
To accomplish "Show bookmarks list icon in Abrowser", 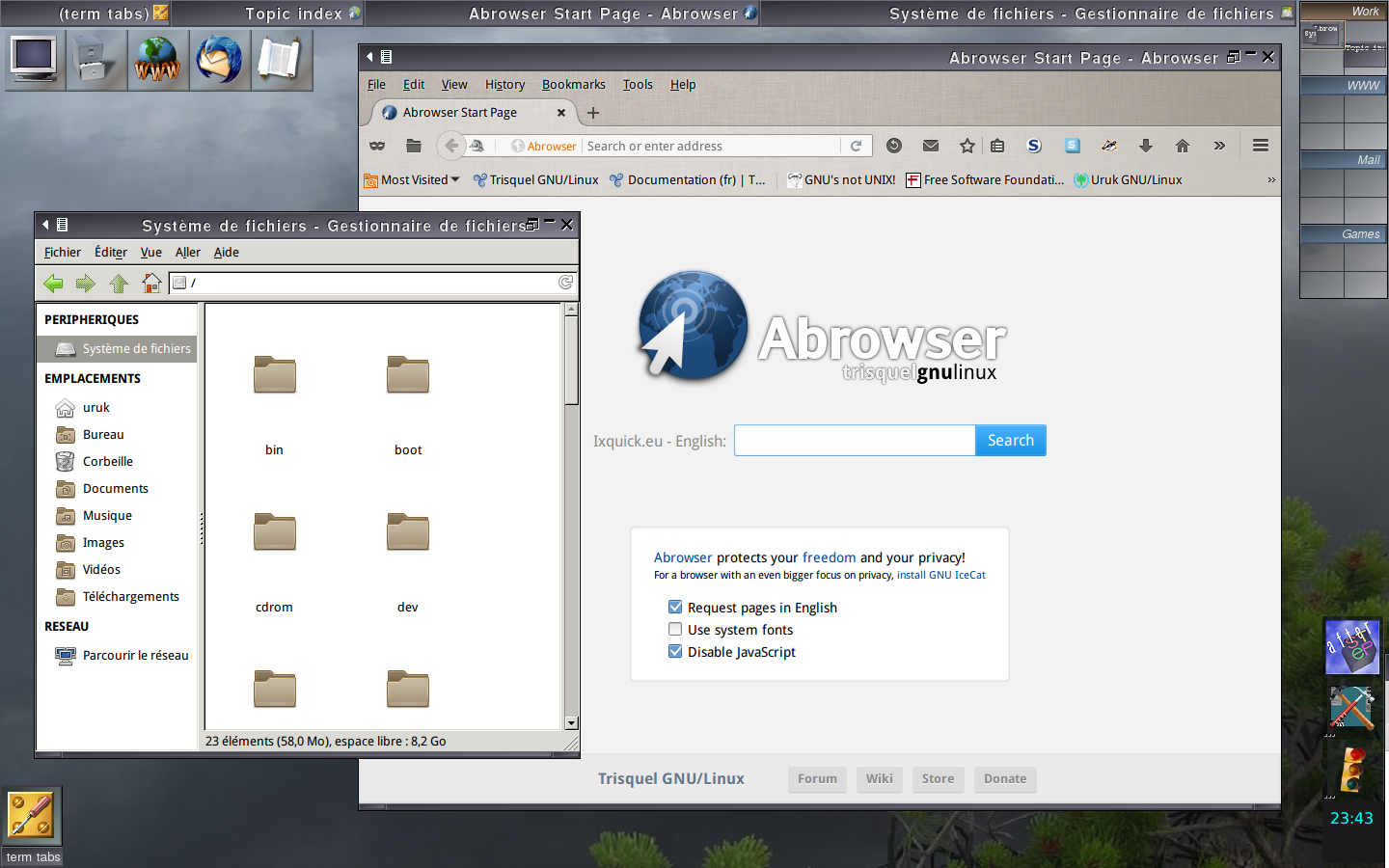I will point(997,146).
